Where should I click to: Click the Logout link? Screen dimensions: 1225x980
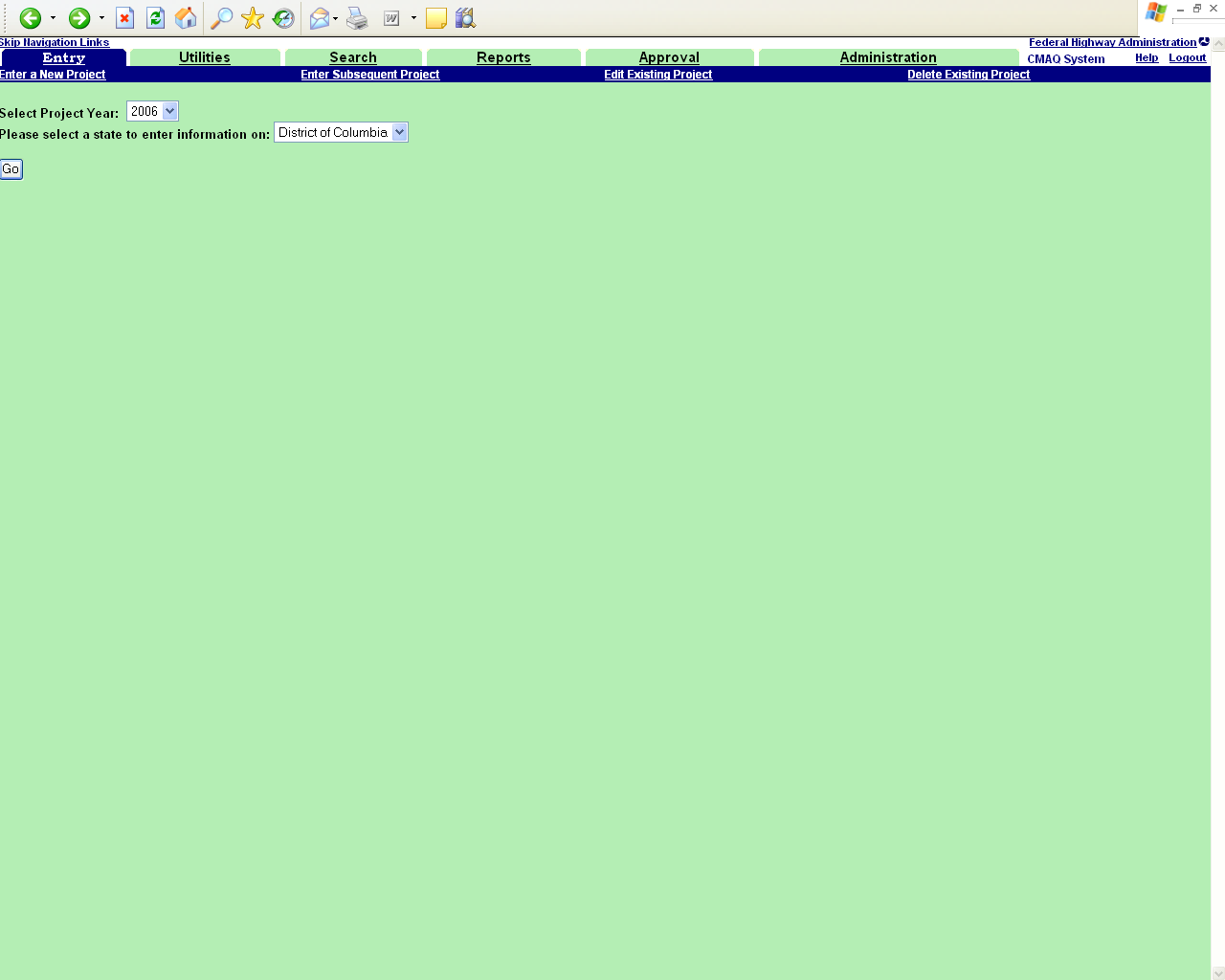coord(1187,58)
